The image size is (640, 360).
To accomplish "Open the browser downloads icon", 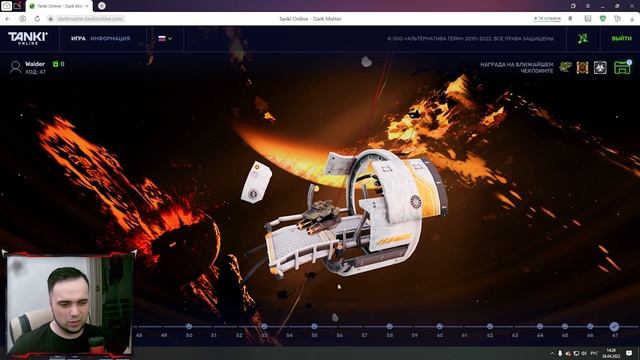I will tap(632, 19).
